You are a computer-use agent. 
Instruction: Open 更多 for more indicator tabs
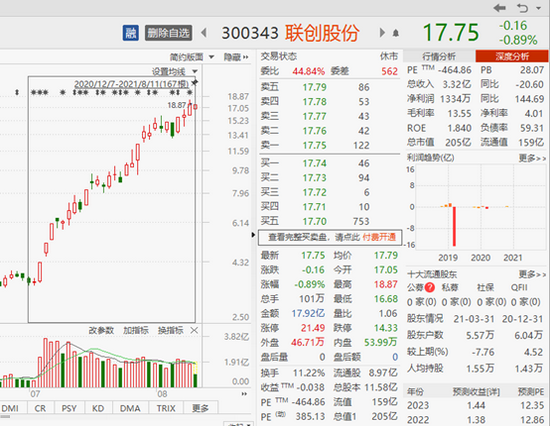[201, 408]
